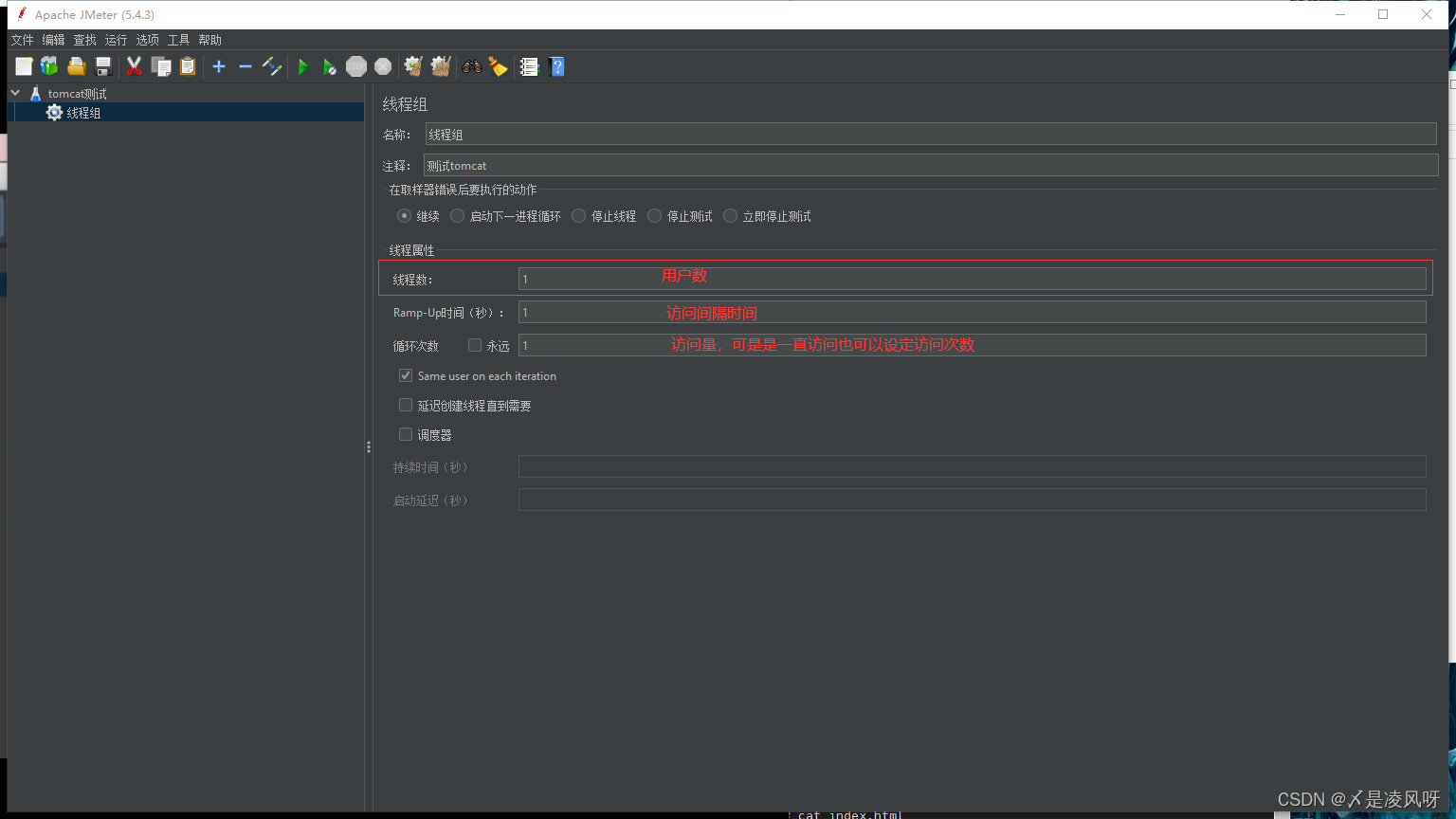1456x819 pixels.
Task: Open search with binoculars icon
Action: point(471,66)
